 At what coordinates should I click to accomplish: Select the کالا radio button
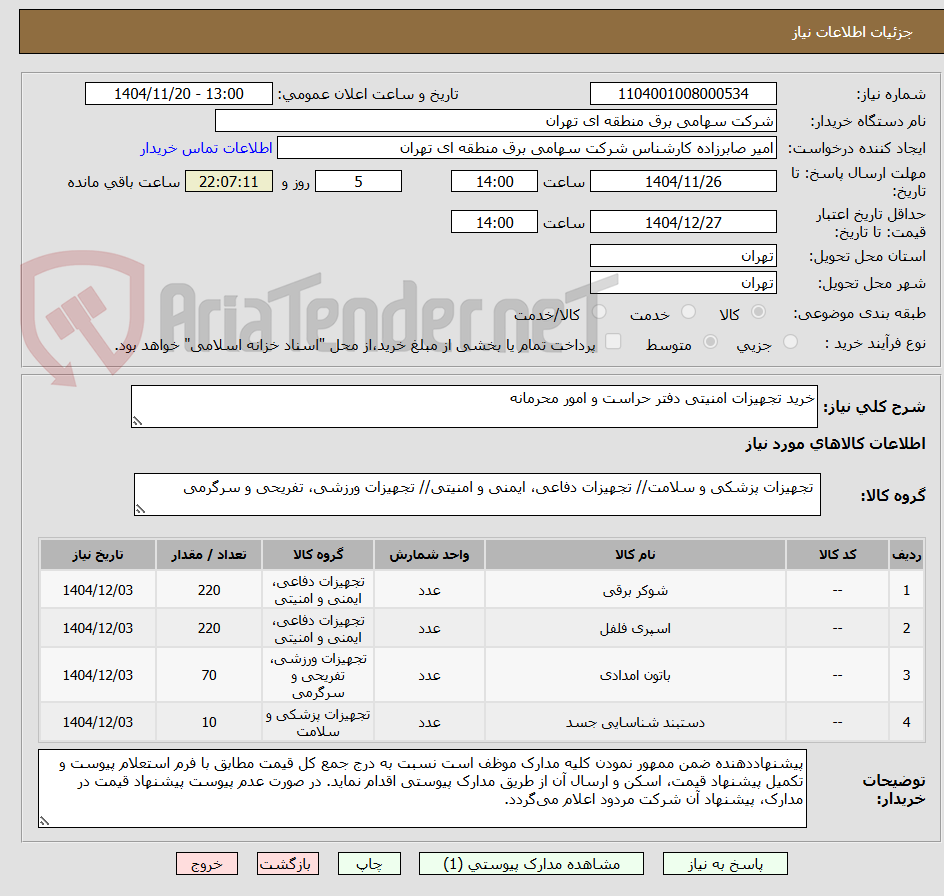click(759, 312)
